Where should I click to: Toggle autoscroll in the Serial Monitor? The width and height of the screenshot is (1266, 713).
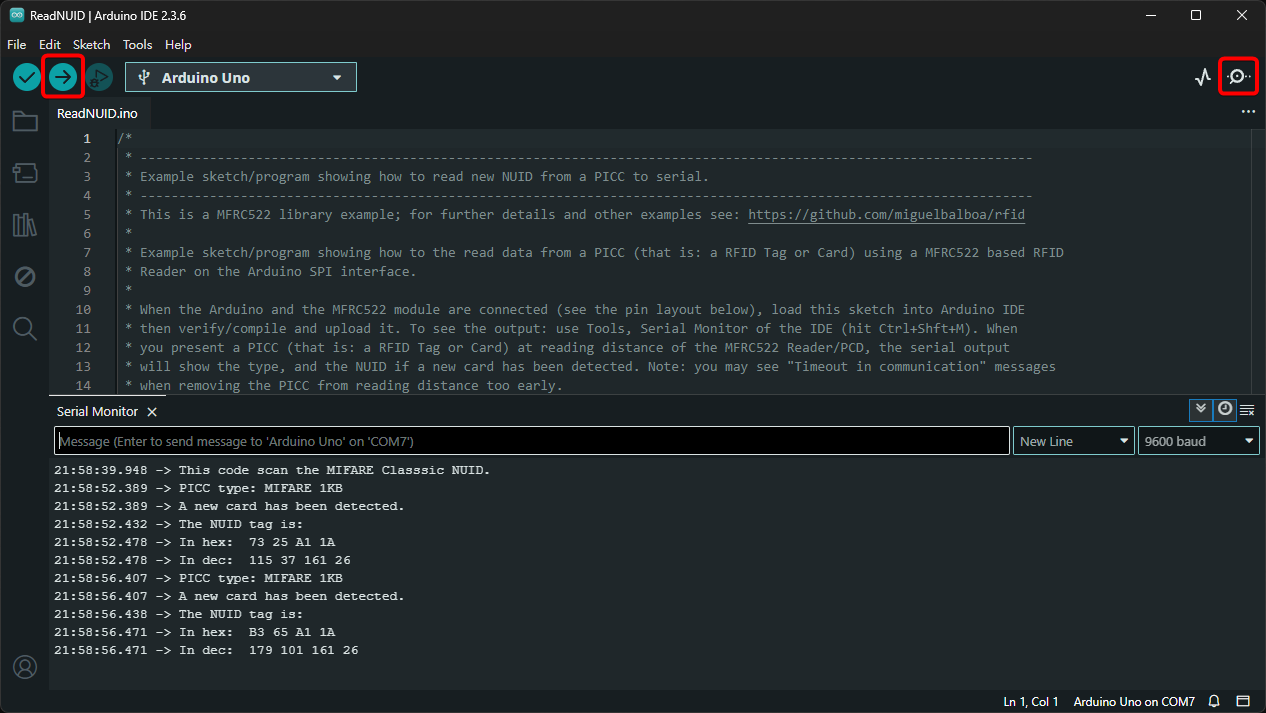pyautogui.click(x=1201, y=410)
